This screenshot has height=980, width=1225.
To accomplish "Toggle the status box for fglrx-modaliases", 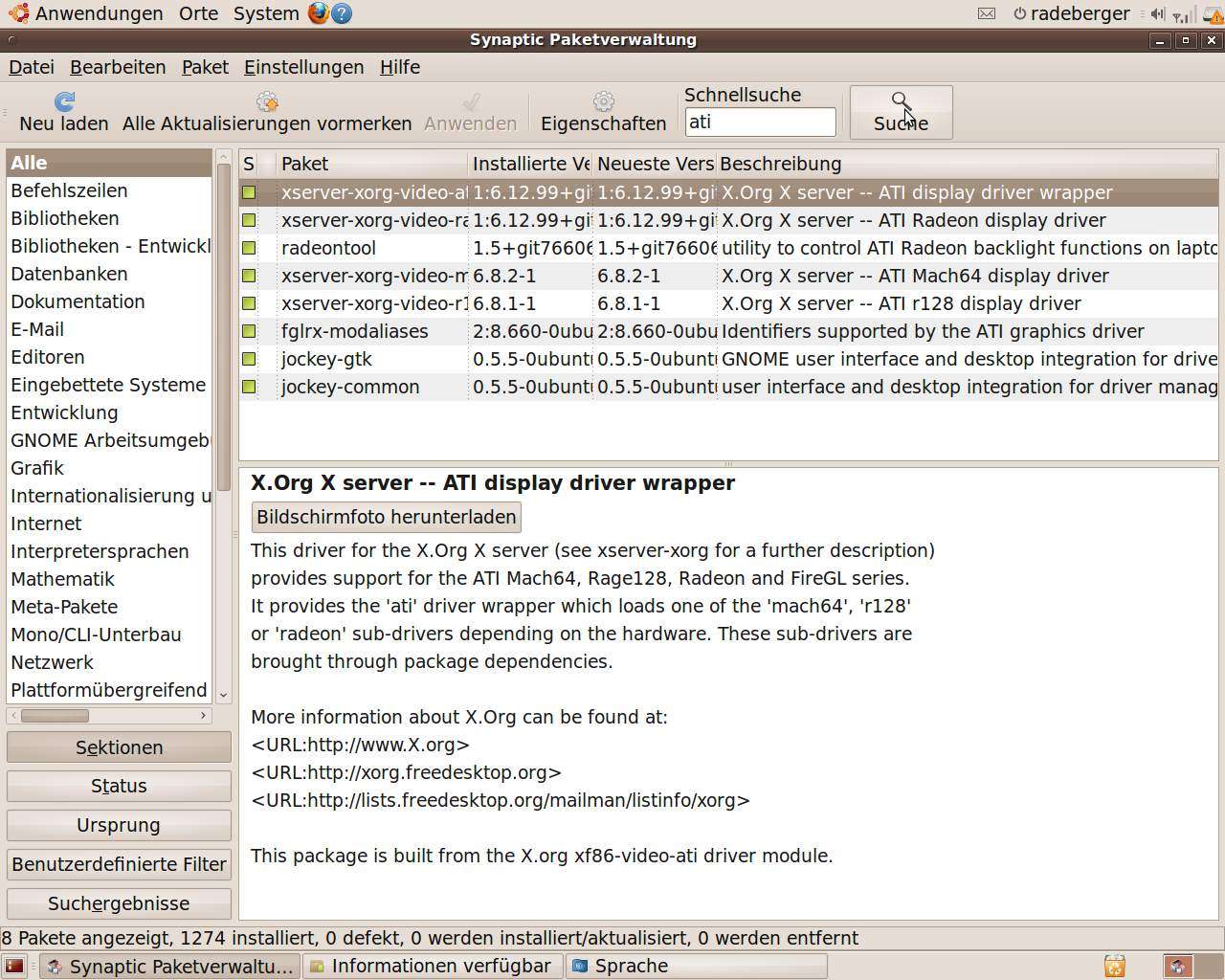I will click(249, 331).
